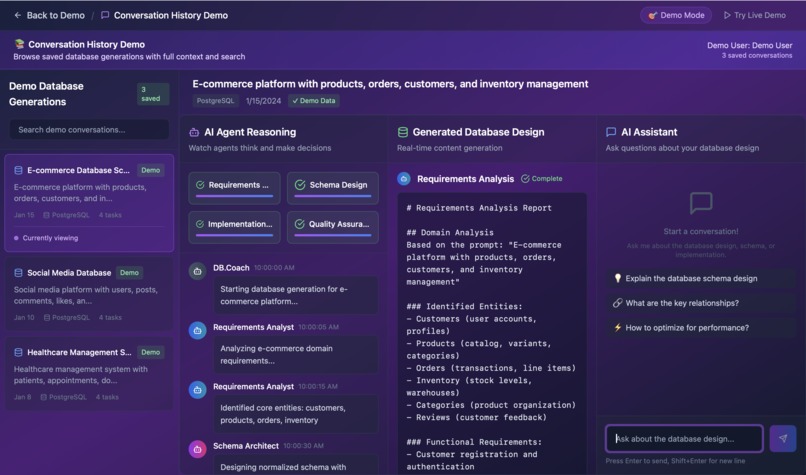Screen dimensions: 806x475
Task: Click the lightbulb icon on Explain suggestion
Action: (x=618, y=278)
